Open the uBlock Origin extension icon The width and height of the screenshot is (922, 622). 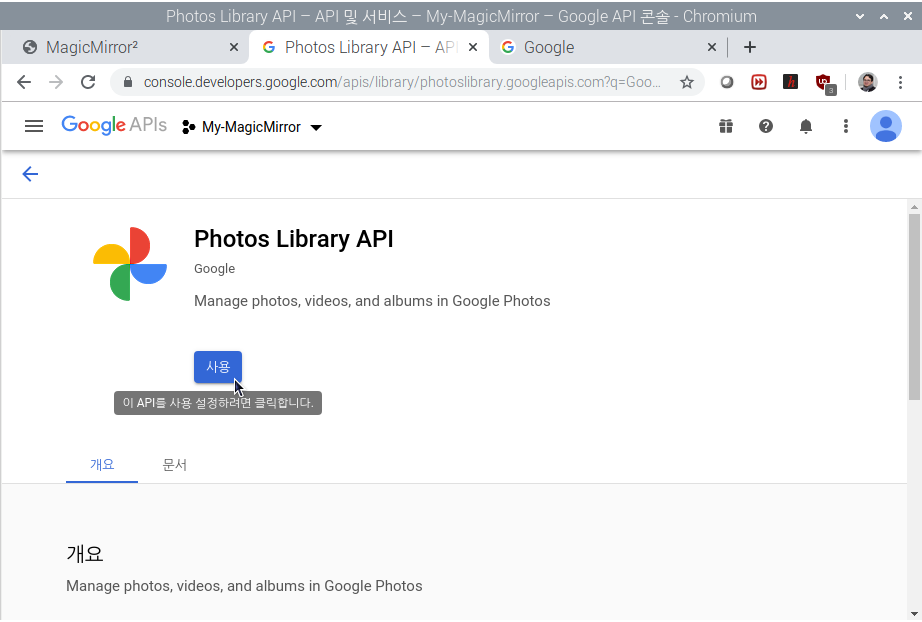click(824, 83)
